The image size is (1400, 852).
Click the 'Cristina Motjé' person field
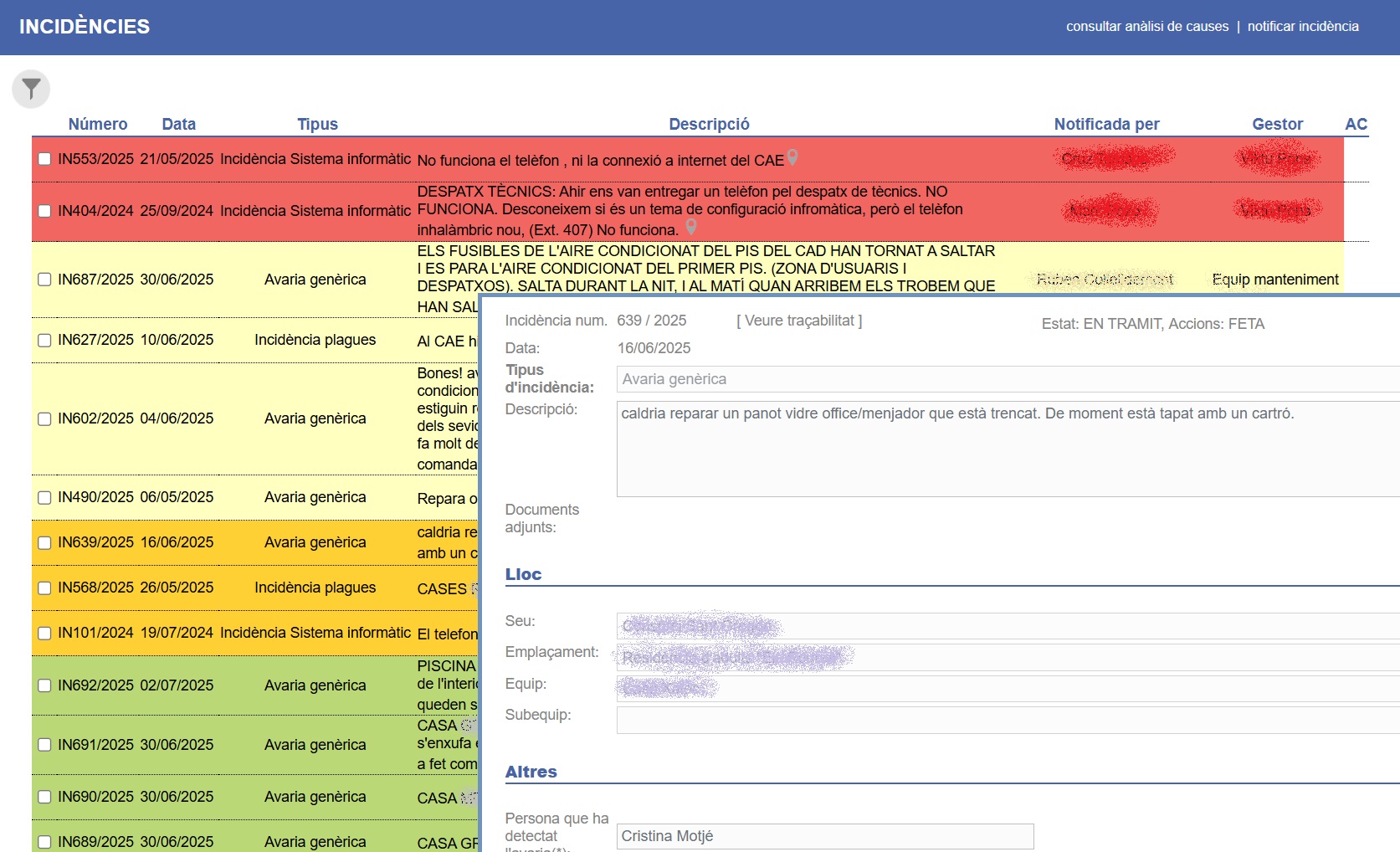coord(825,836)
